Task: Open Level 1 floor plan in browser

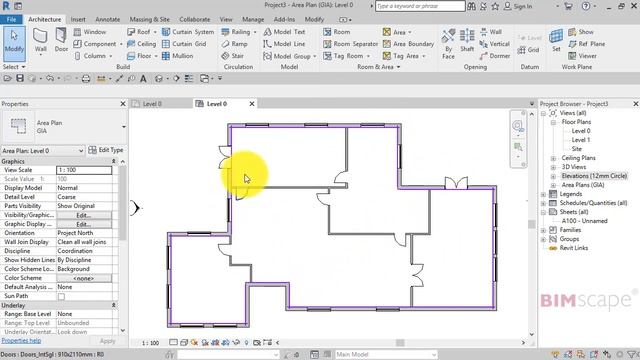Action: click(x=580, y=140)
